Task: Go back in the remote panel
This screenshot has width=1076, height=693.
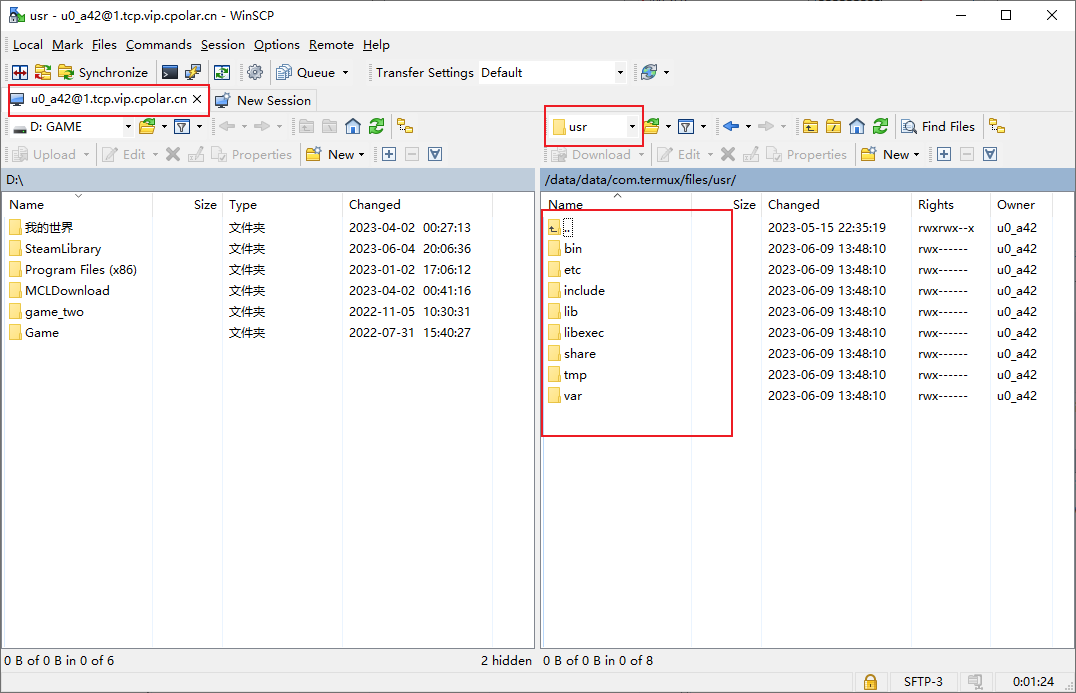Action: (x=731, y=126)
